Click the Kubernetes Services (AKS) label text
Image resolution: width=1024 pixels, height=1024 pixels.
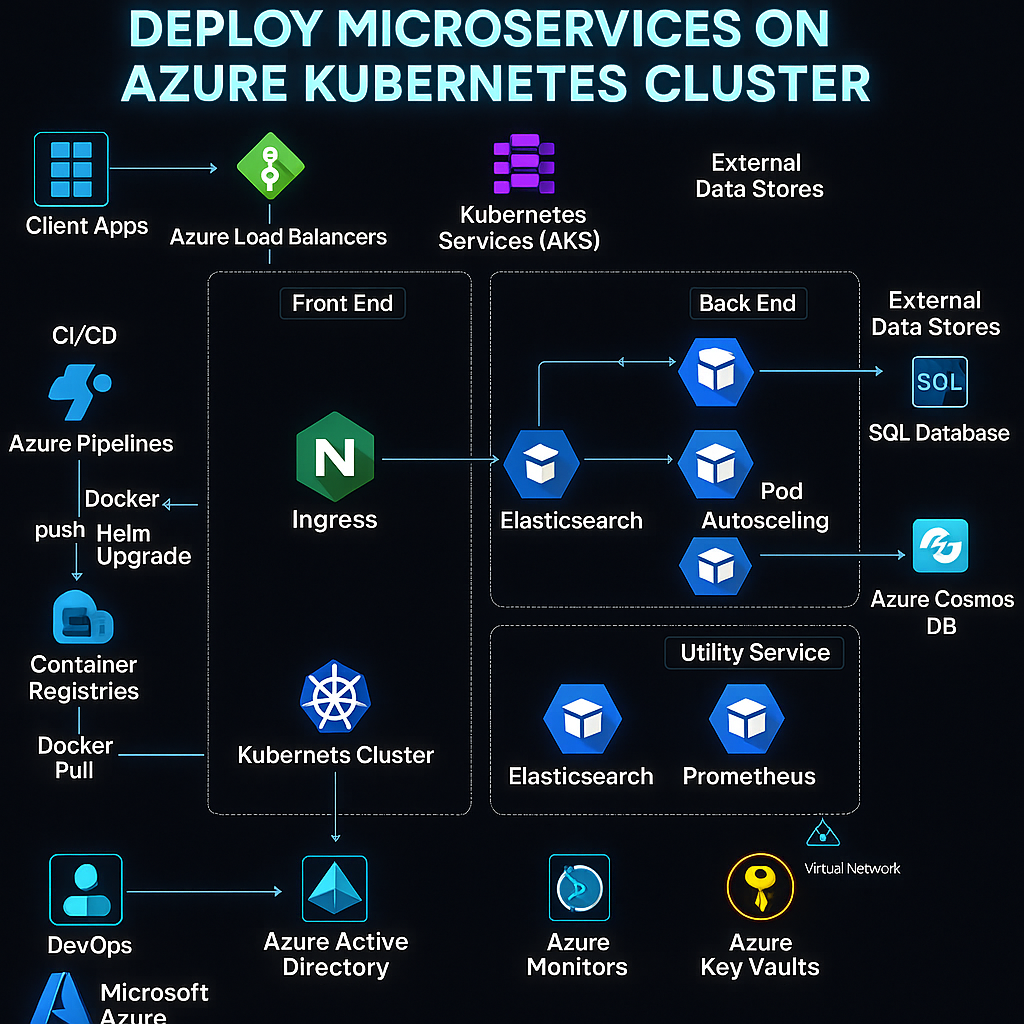click(519, 228)
